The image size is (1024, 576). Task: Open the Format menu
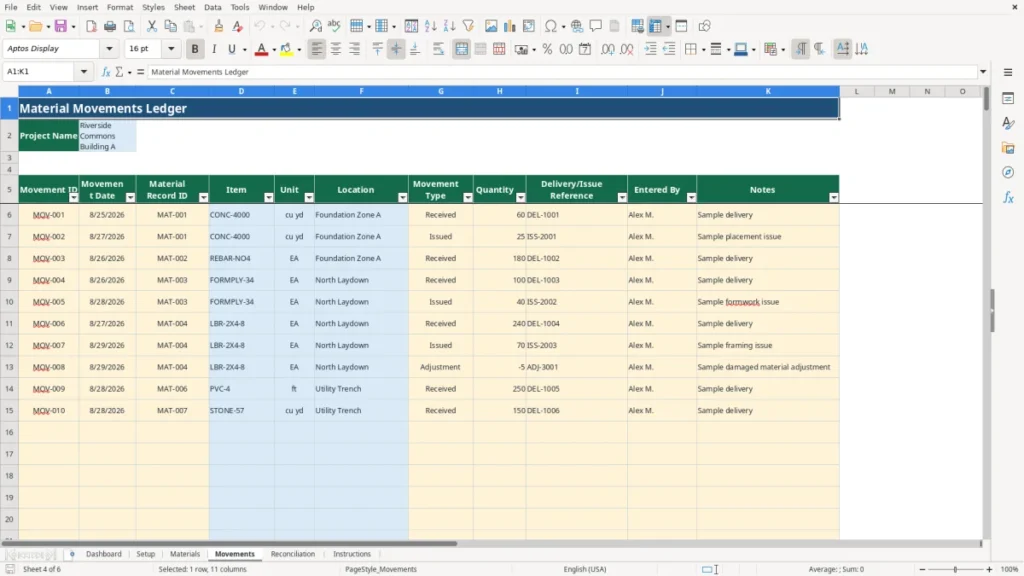click(x=120, y=7)
